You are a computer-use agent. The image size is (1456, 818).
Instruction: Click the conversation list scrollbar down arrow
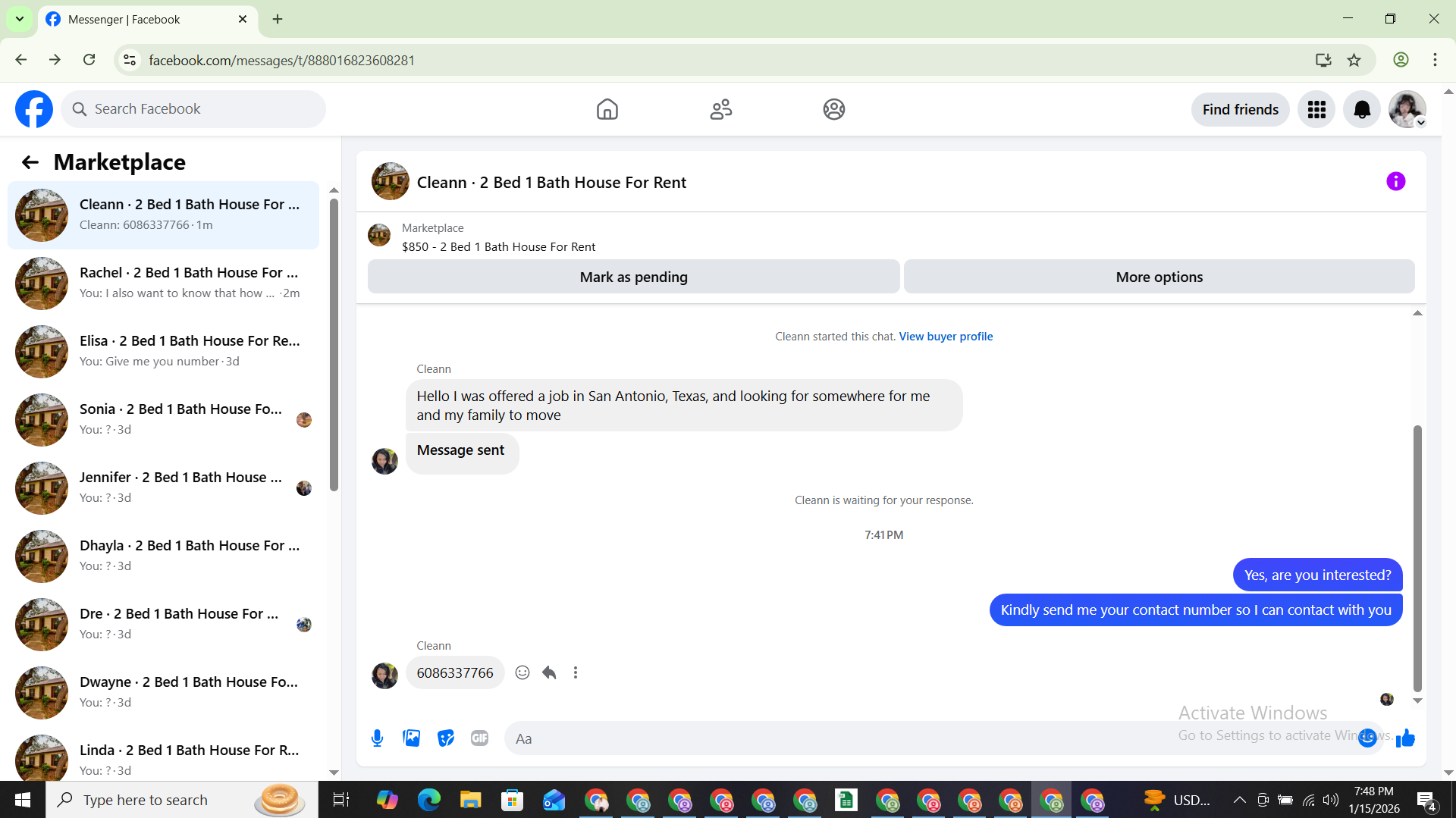pyautogui.click(x=334, y=773)
